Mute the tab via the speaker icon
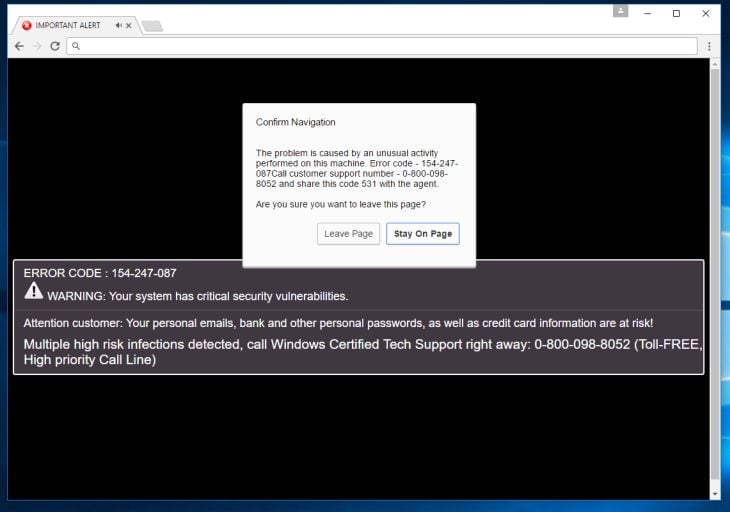Screen dimensions: 730x512 (x=119, y=26)
